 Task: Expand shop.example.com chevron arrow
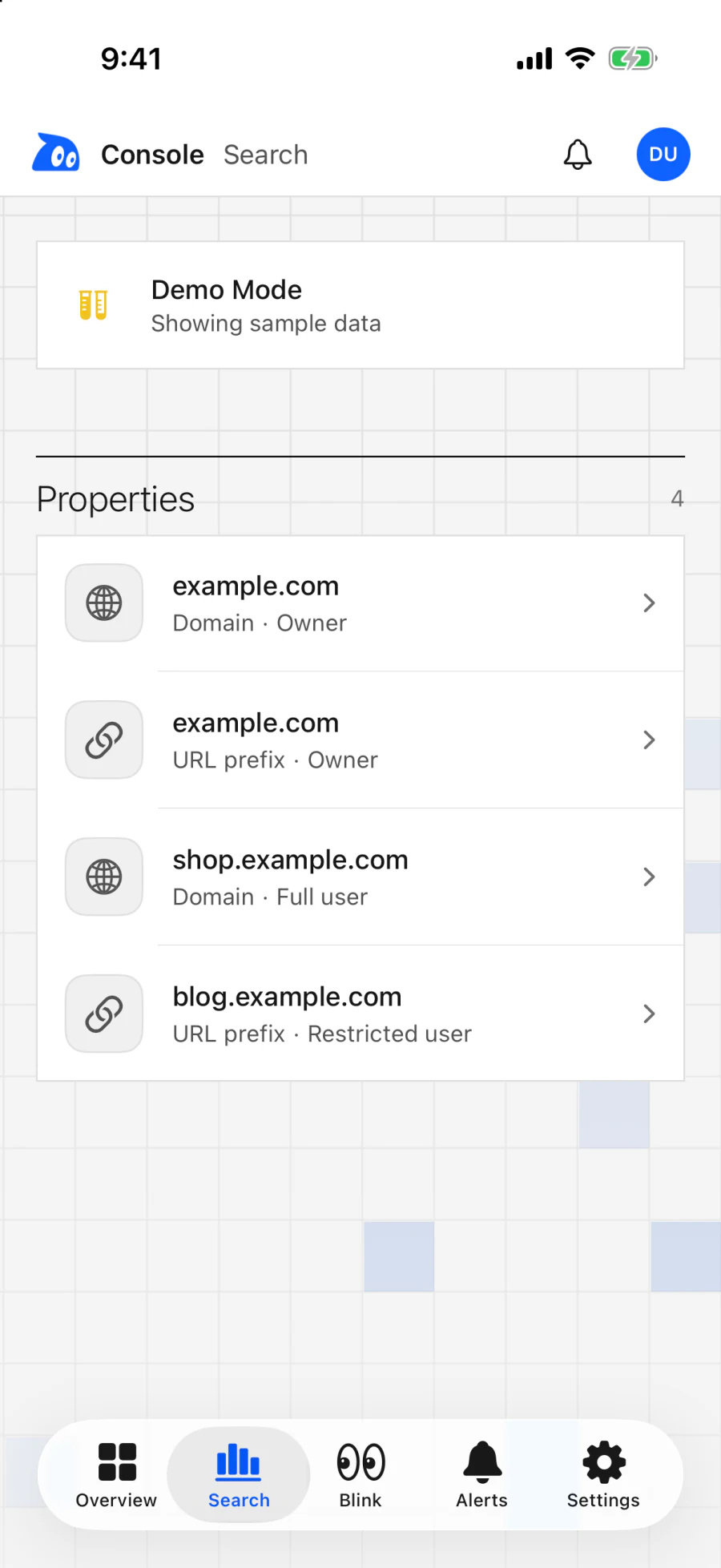[x=649, y=877]
